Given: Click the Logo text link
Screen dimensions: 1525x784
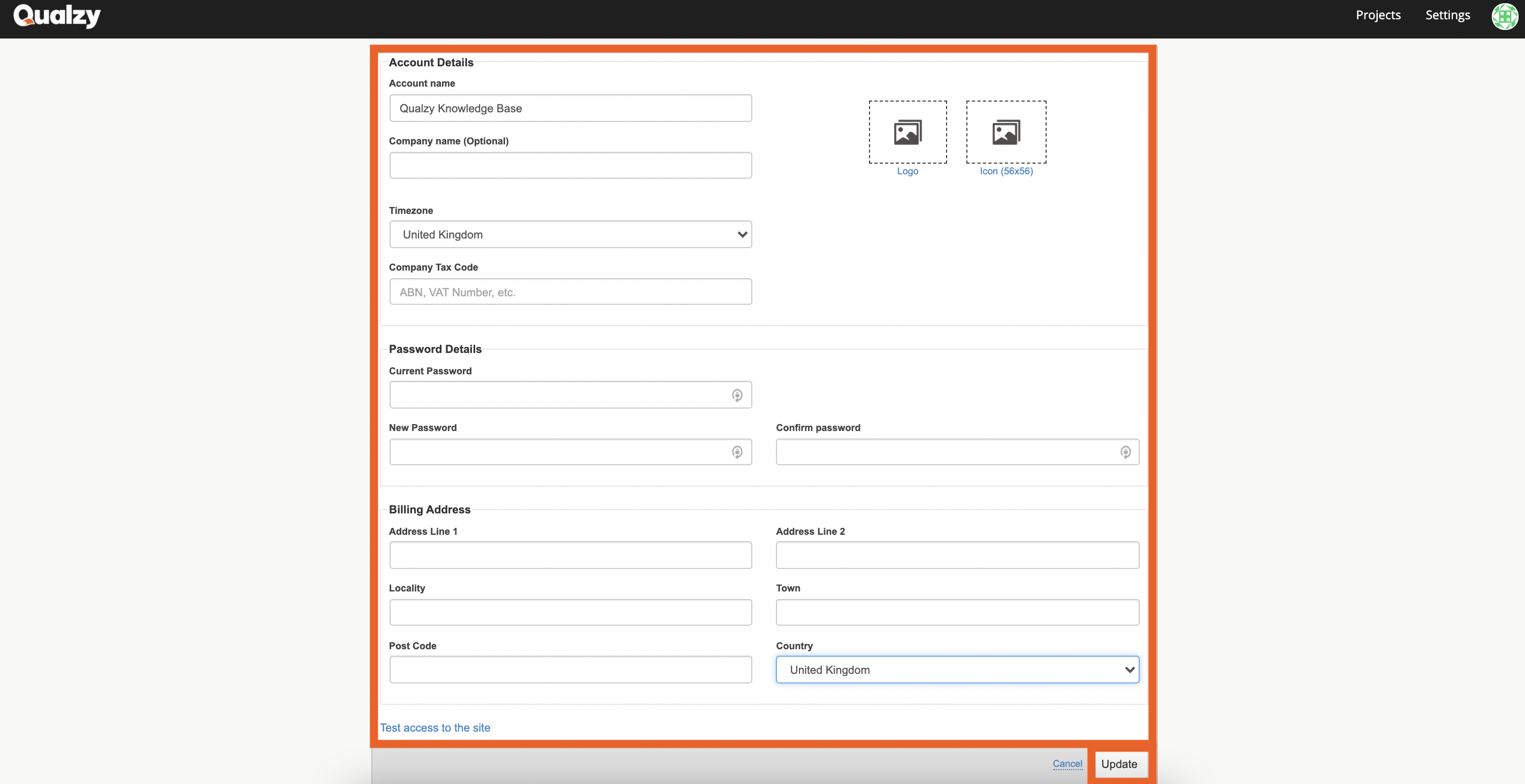Looking at the screenshot, I should click(x=907, y=171).
